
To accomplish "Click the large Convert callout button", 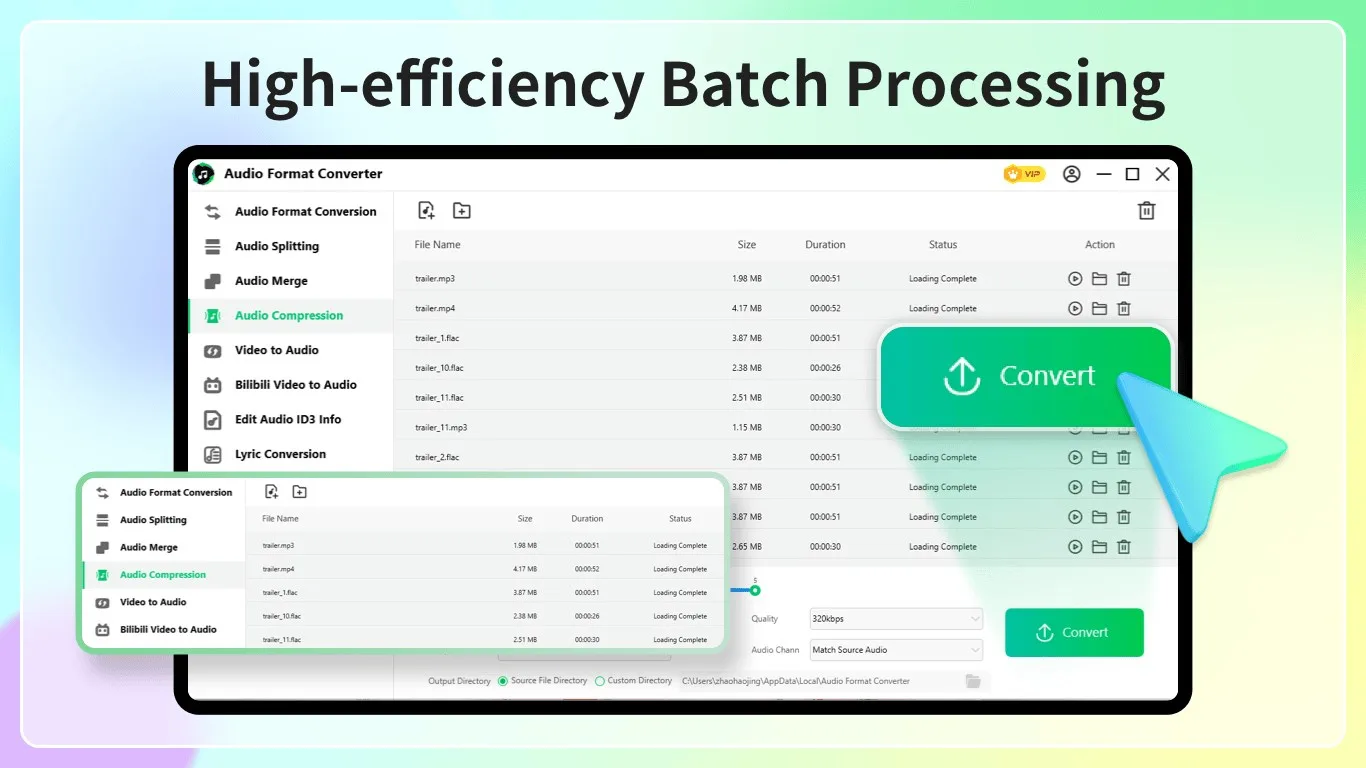I will pyautogui.click(x=1024, y=376).
